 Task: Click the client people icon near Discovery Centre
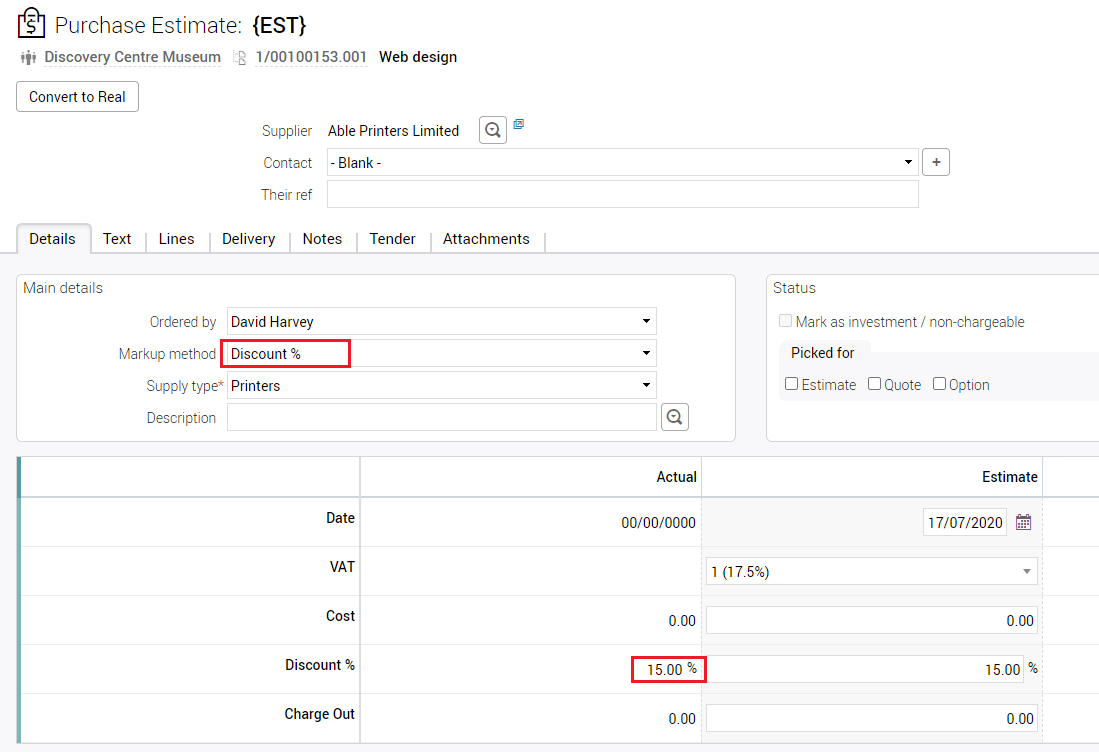pyautogui.click(x=28, y=58)
